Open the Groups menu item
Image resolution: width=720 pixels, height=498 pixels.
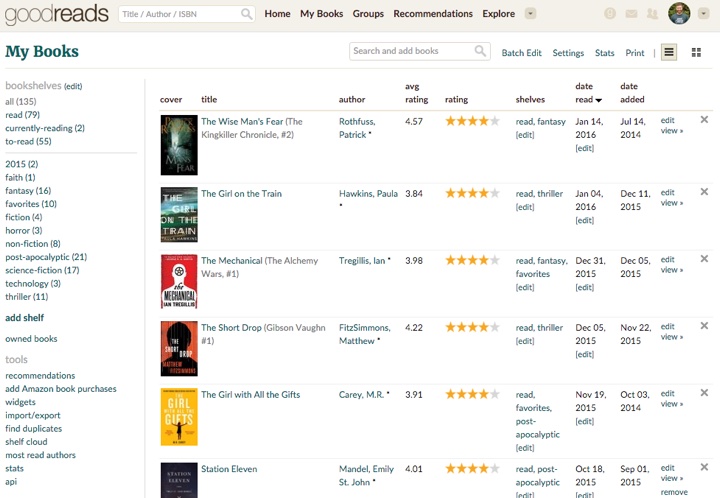coord(368,14)
